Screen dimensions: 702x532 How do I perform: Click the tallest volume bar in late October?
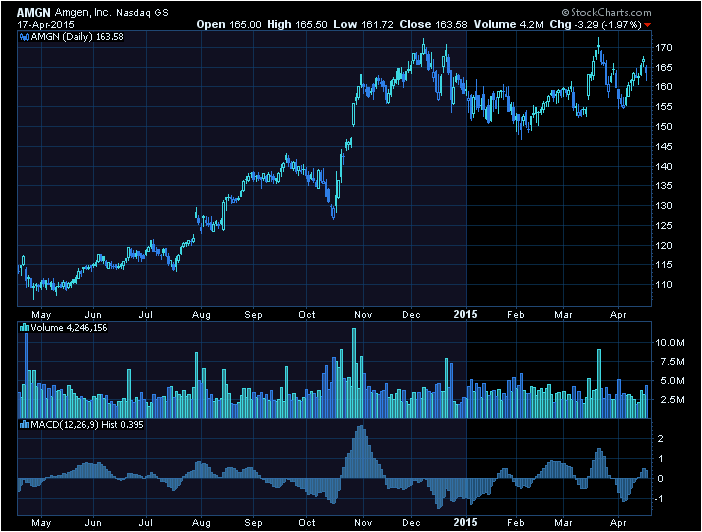(x=354, y=373)
